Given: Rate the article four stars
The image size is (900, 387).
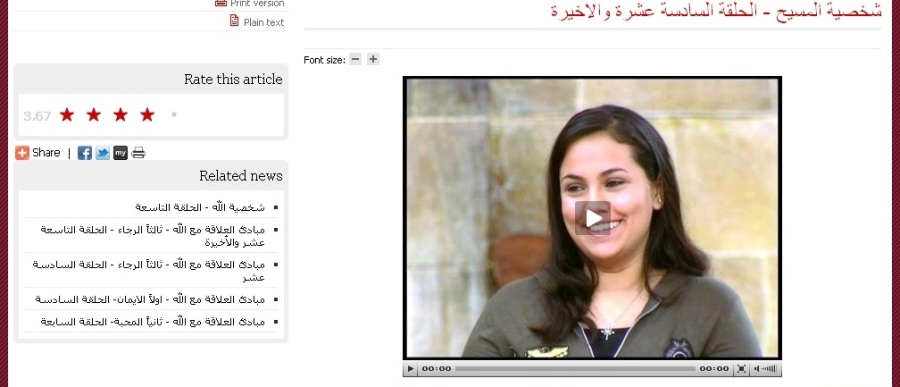Looking at the screenshot, I should coord(147,115).
